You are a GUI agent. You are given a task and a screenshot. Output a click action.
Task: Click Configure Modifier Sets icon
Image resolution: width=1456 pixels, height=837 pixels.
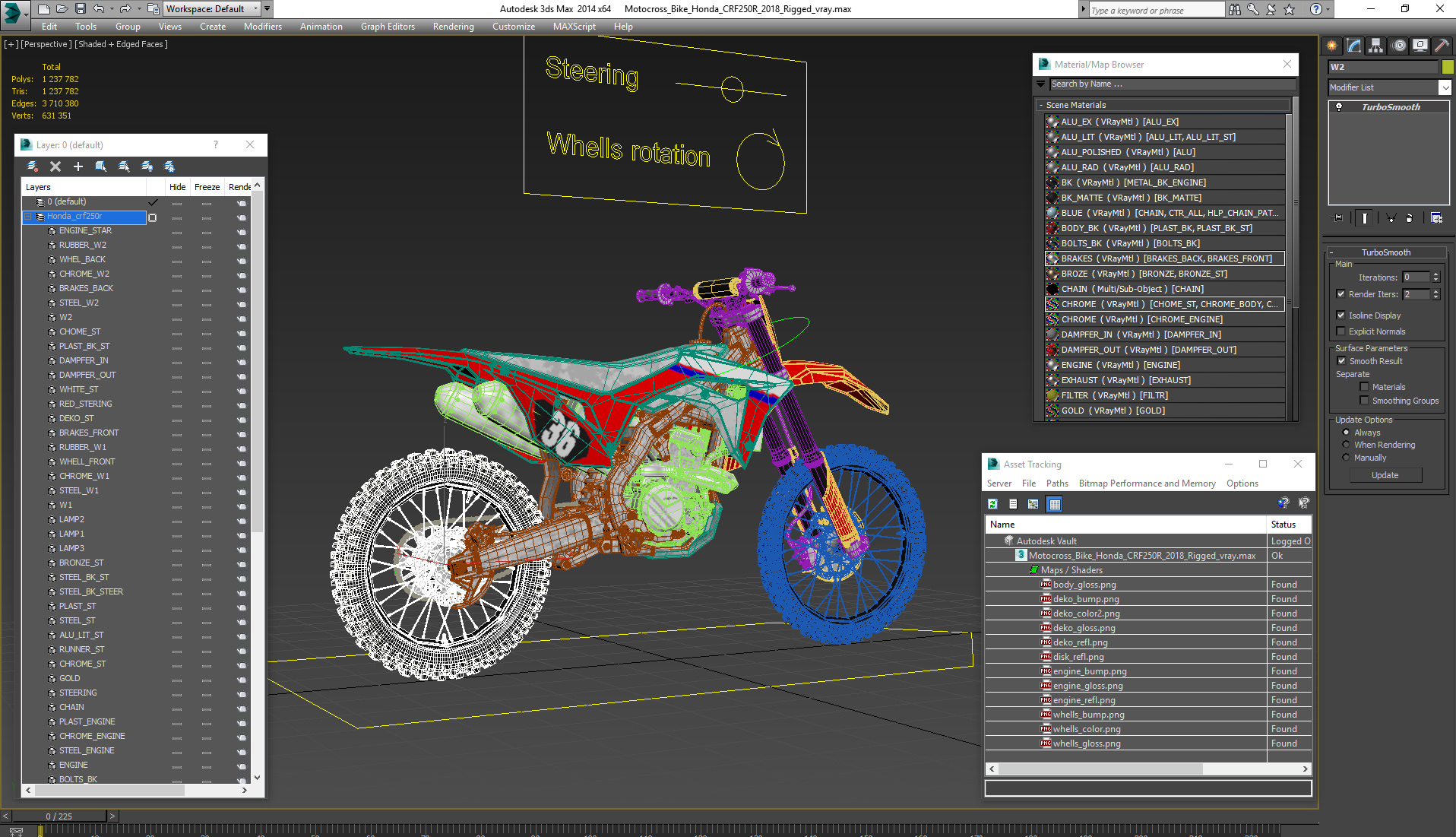(x=1436, y=218)
